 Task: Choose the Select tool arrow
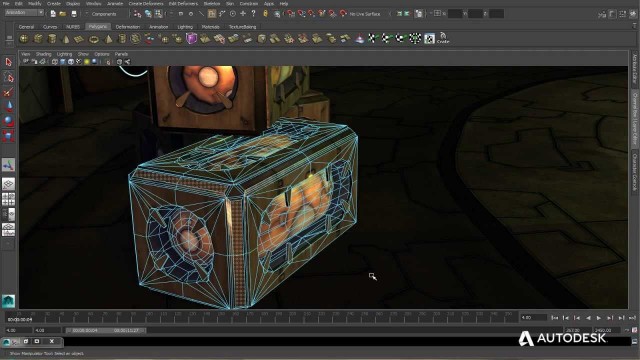pyautogui.click(x=9, y=62)
